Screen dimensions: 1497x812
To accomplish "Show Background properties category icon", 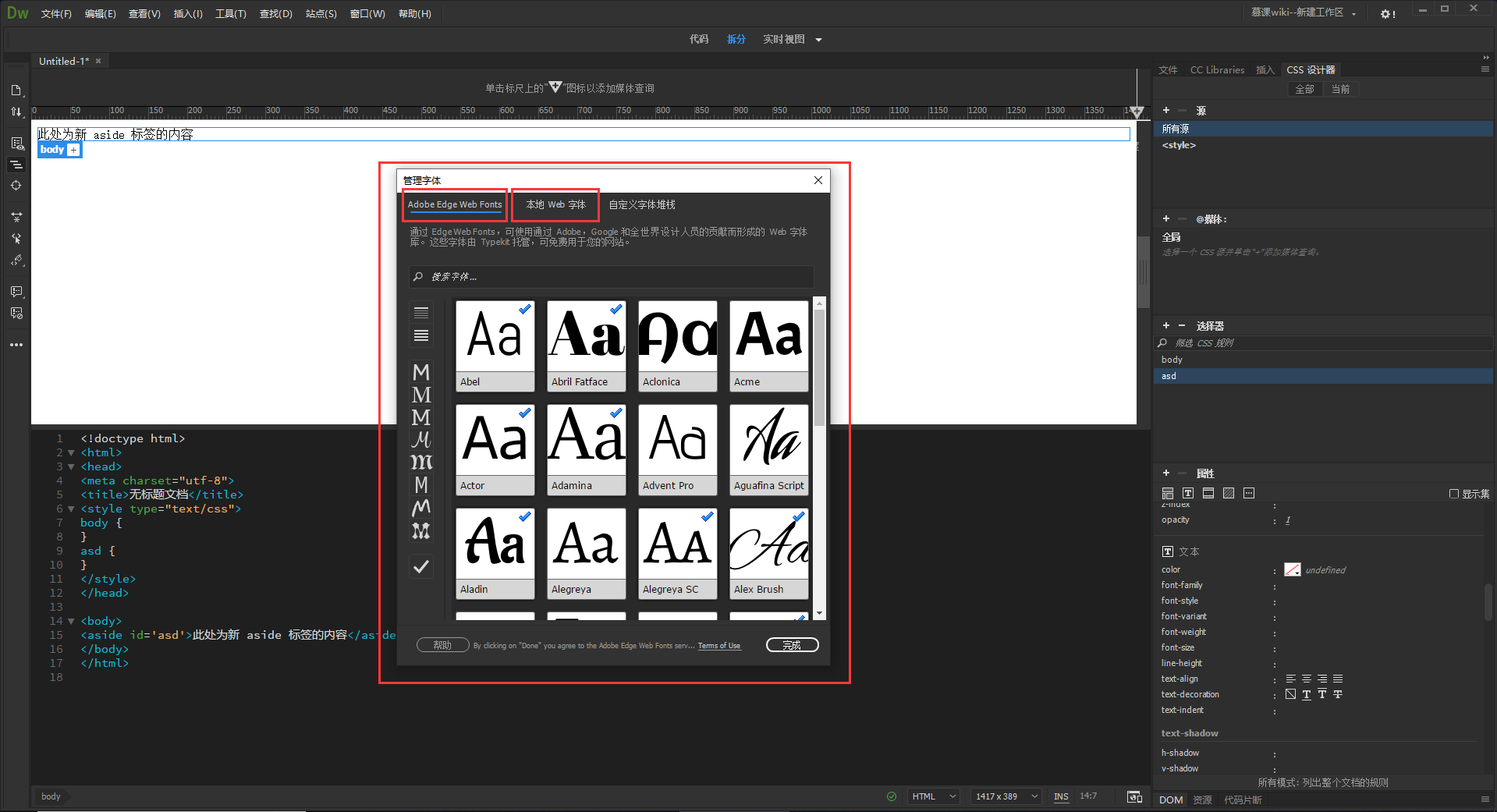I will [x=1229, y=493].
